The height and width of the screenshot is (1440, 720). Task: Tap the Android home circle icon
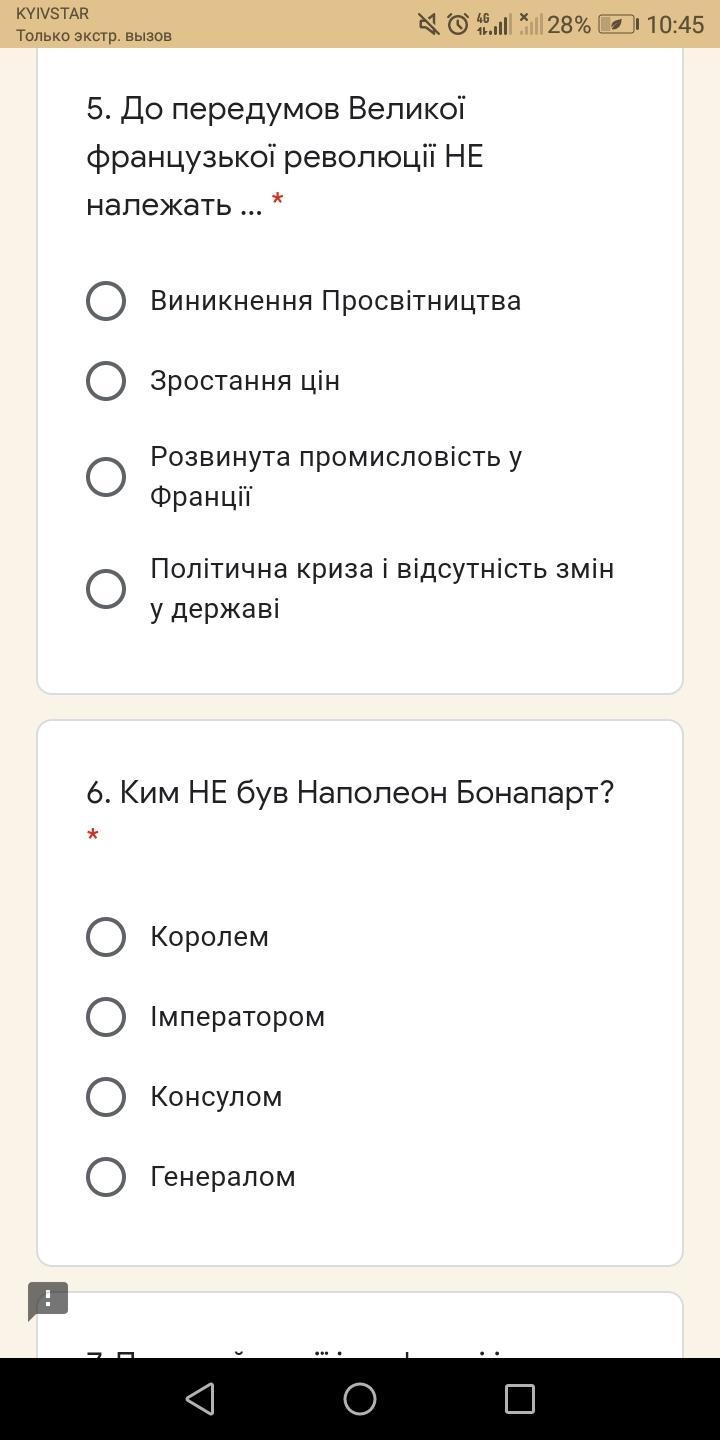[x=360, y=1398]
